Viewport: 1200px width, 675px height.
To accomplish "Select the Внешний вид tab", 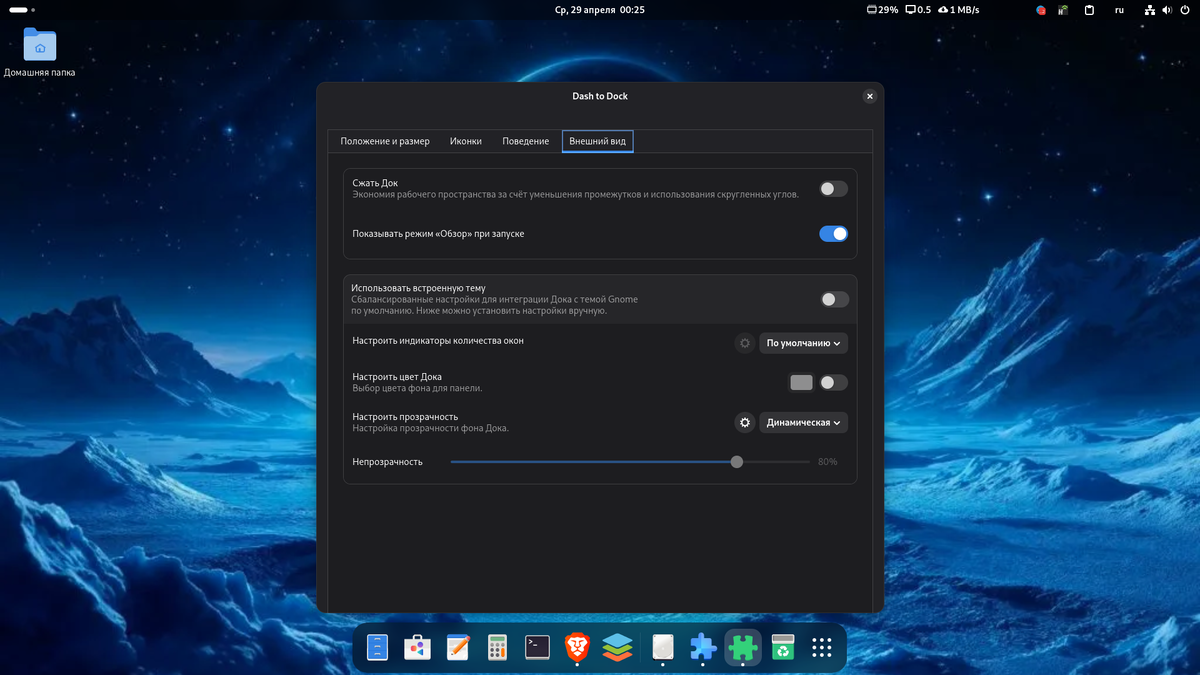I will [x=597, y=141].
